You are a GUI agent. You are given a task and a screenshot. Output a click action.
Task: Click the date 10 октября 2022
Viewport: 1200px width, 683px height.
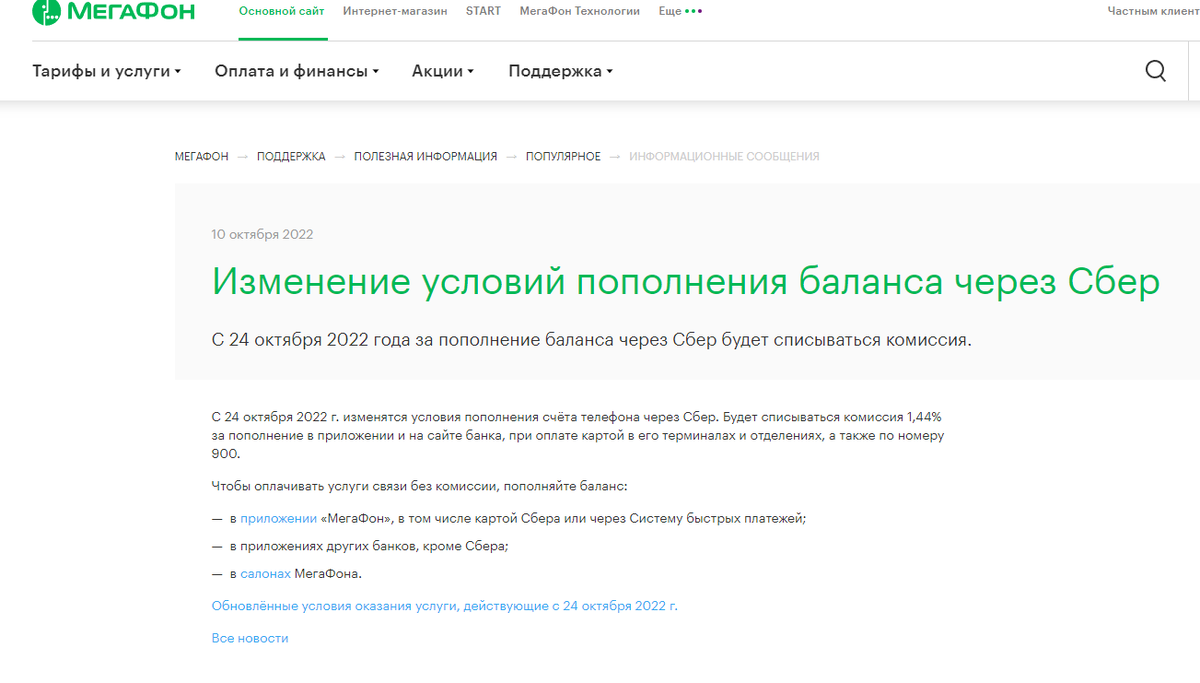pos(262,235)
